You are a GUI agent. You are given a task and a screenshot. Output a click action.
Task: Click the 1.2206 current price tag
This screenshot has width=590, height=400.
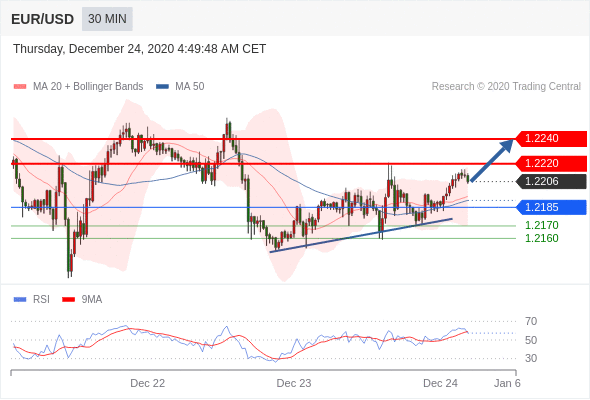[x=551, y=181]
